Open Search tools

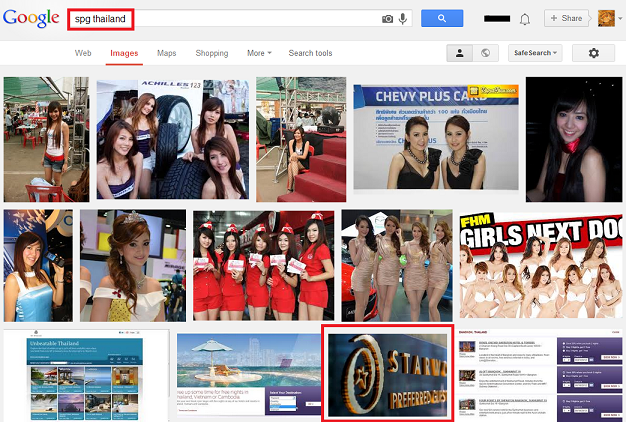[310, 53]
